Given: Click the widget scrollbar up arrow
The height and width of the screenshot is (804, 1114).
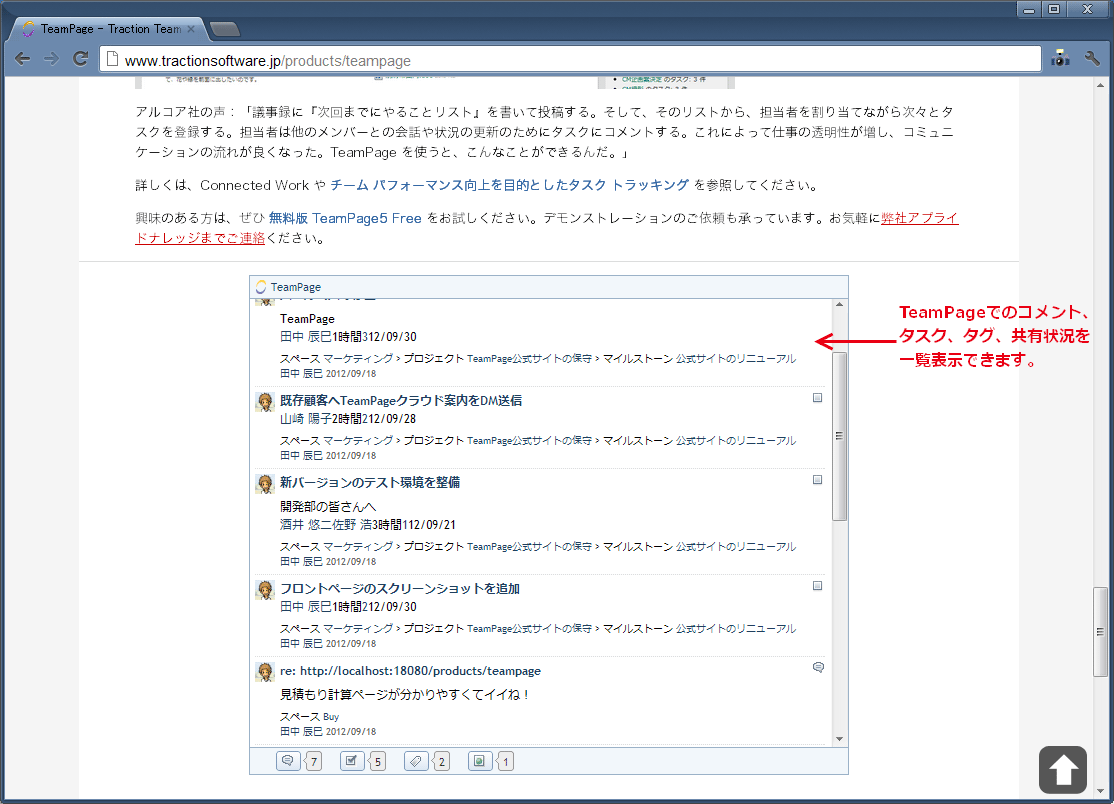Looking at the screenshot, I should coord(840,305).
